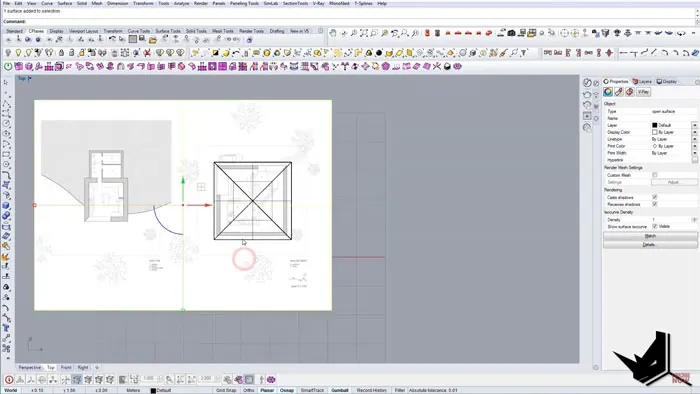Image resolution: width=700 pixels, height=394 pixels.
Task: Switch to the Layers panel tab
Action: [642, 82]
